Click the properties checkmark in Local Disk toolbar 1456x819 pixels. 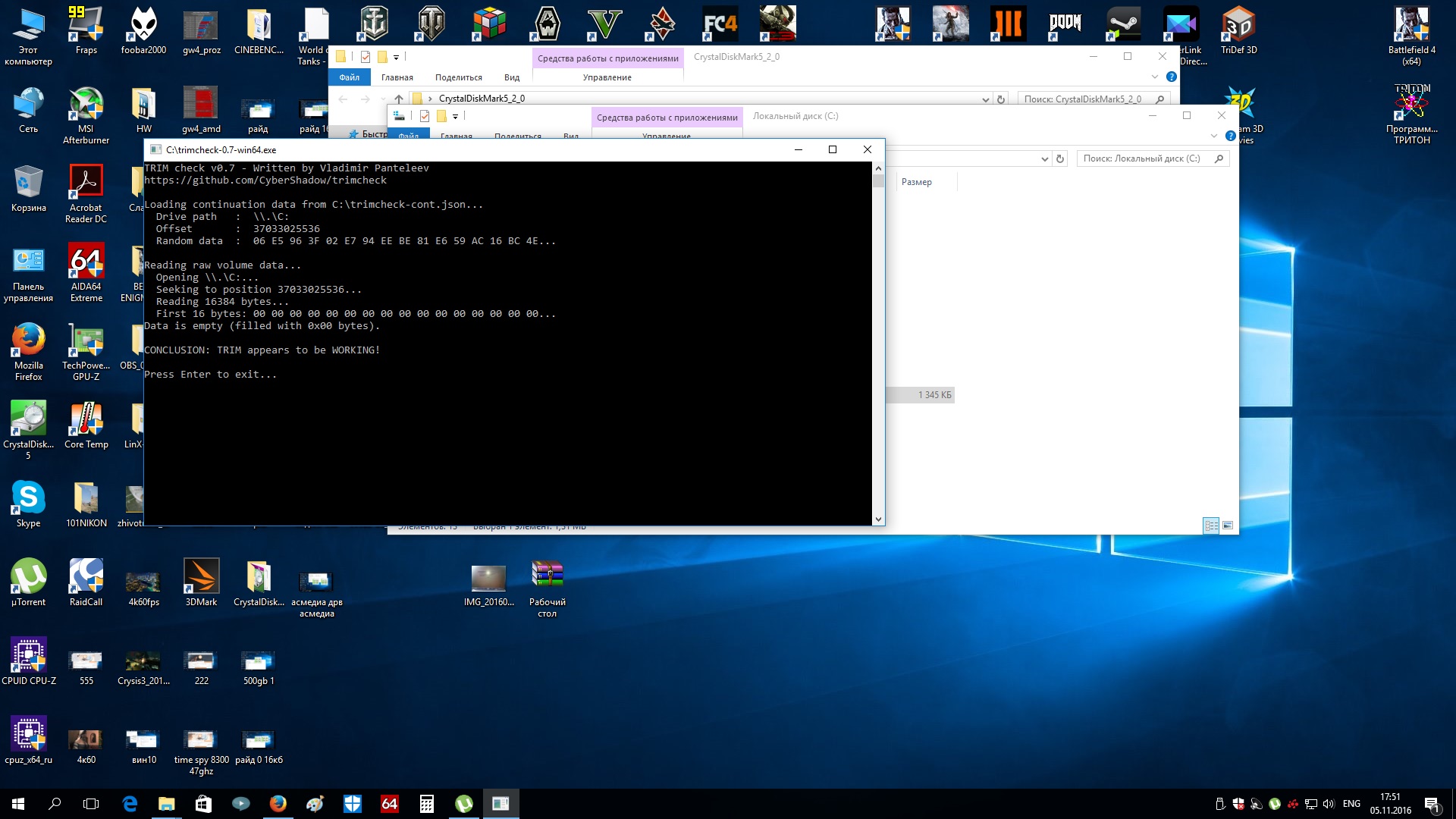tap(425, 116)
